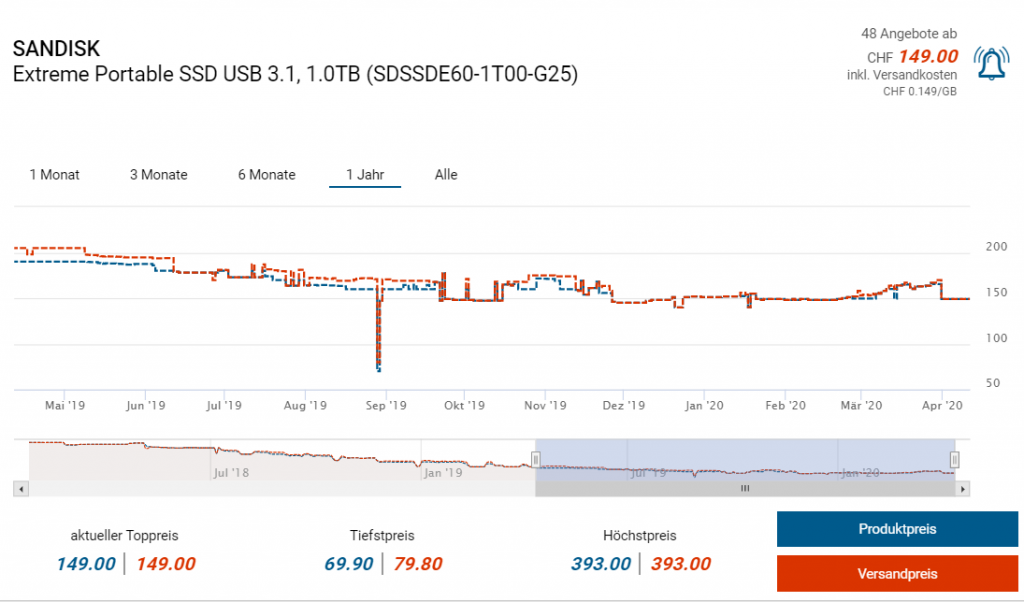Click the CHF 149.00 offer price

(x=927, y=56)
